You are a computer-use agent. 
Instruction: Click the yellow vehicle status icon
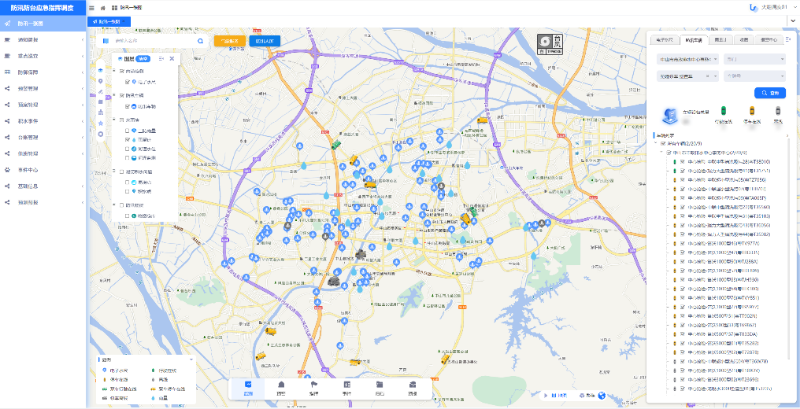point(750,110)
